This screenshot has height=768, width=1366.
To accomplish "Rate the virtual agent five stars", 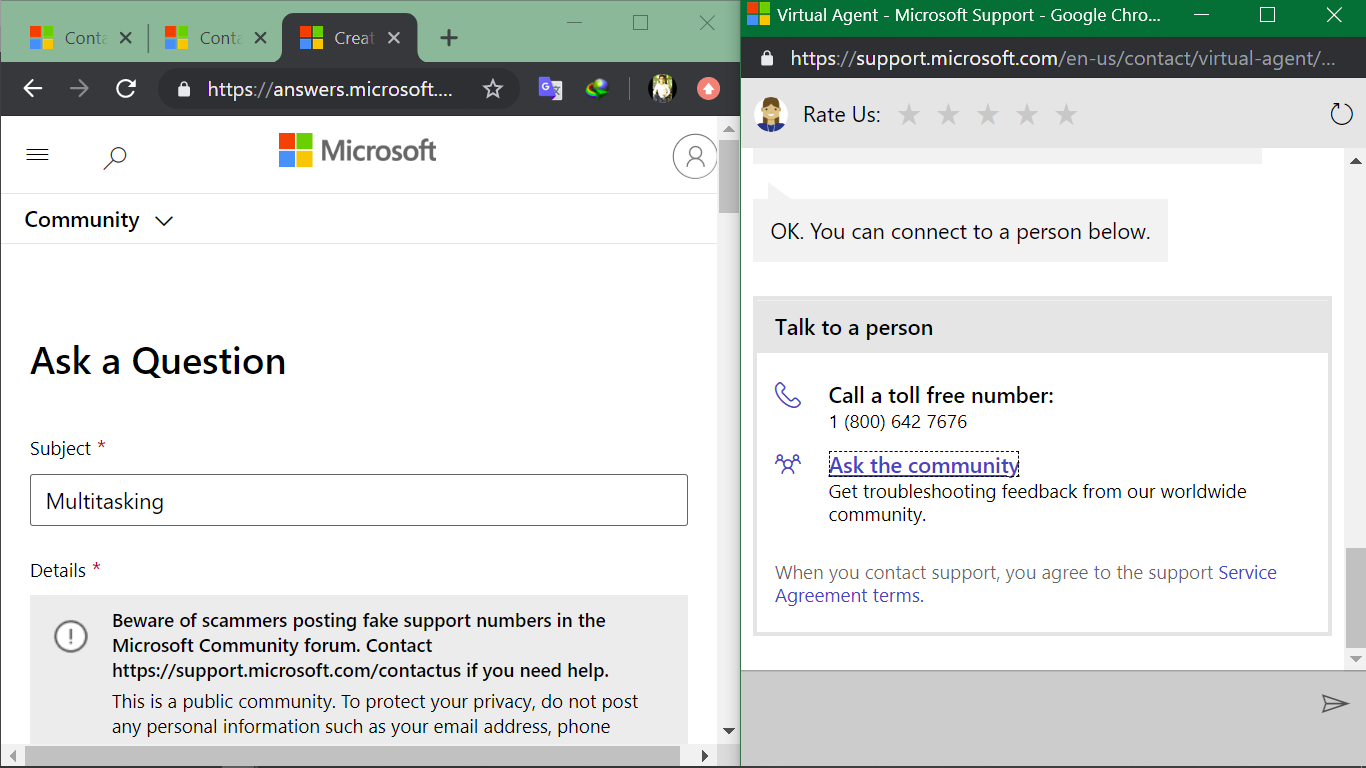I will (1066, 115).
